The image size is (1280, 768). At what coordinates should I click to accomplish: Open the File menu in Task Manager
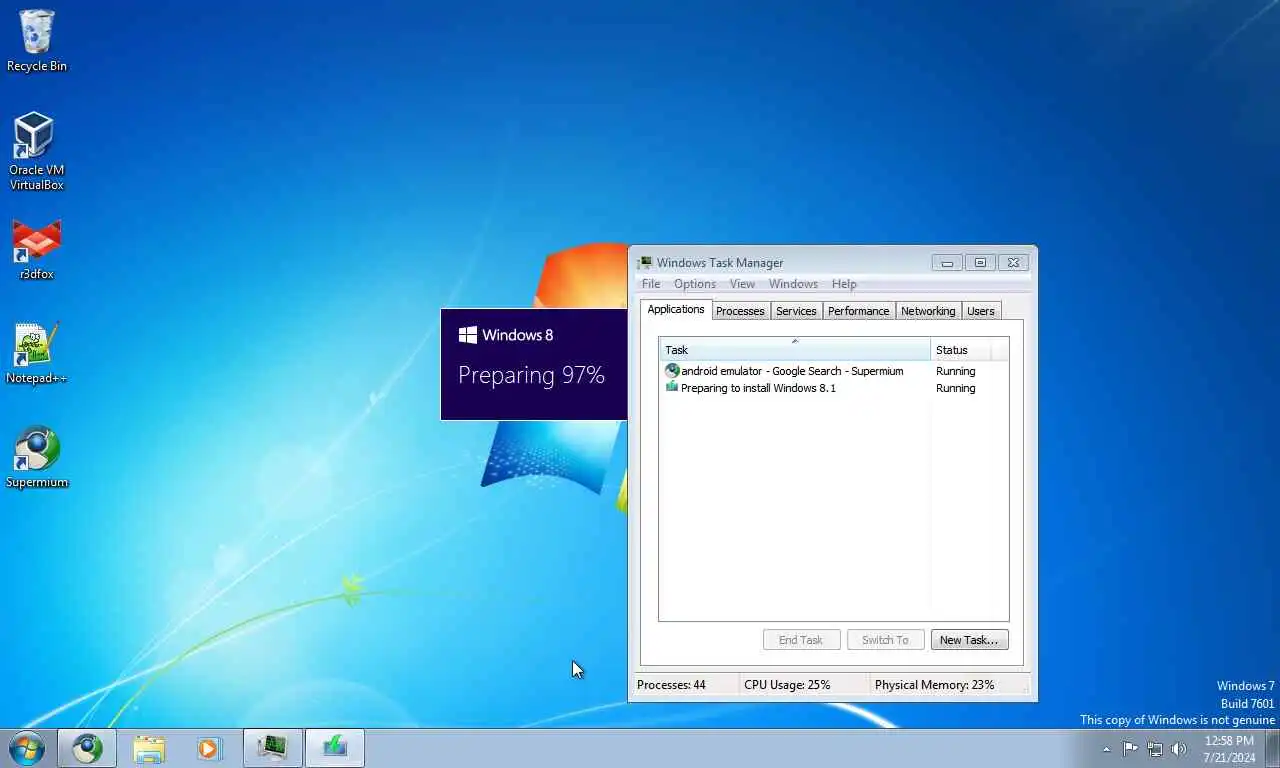[x=651, y=284]
